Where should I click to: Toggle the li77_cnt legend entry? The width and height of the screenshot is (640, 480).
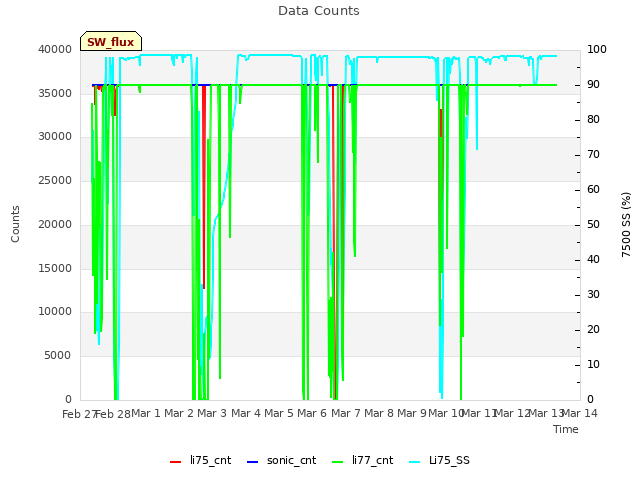[x=362, y=460]
